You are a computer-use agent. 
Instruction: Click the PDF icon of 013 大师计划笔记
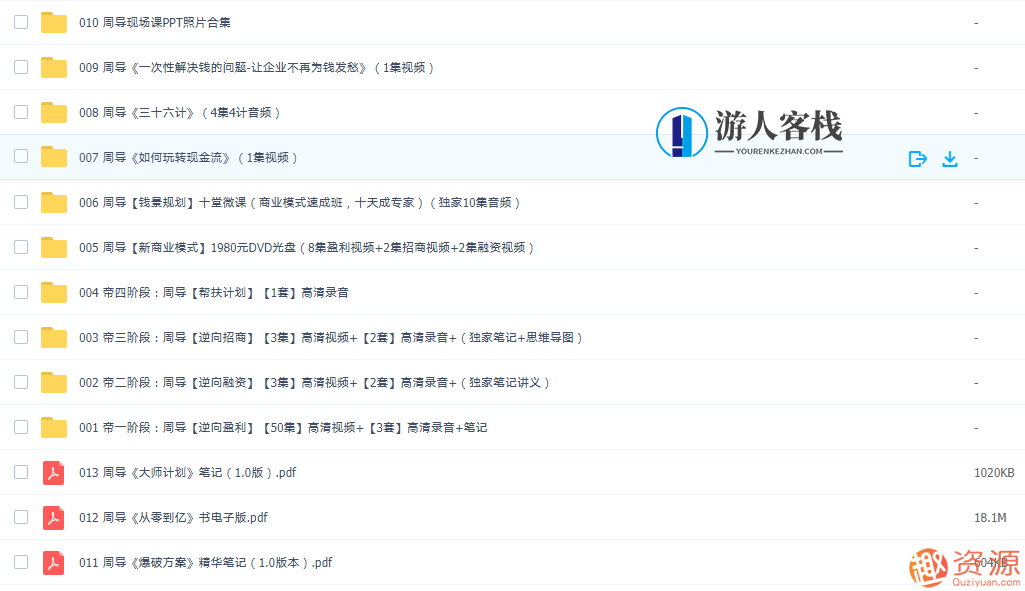click(x=52, y=472)
